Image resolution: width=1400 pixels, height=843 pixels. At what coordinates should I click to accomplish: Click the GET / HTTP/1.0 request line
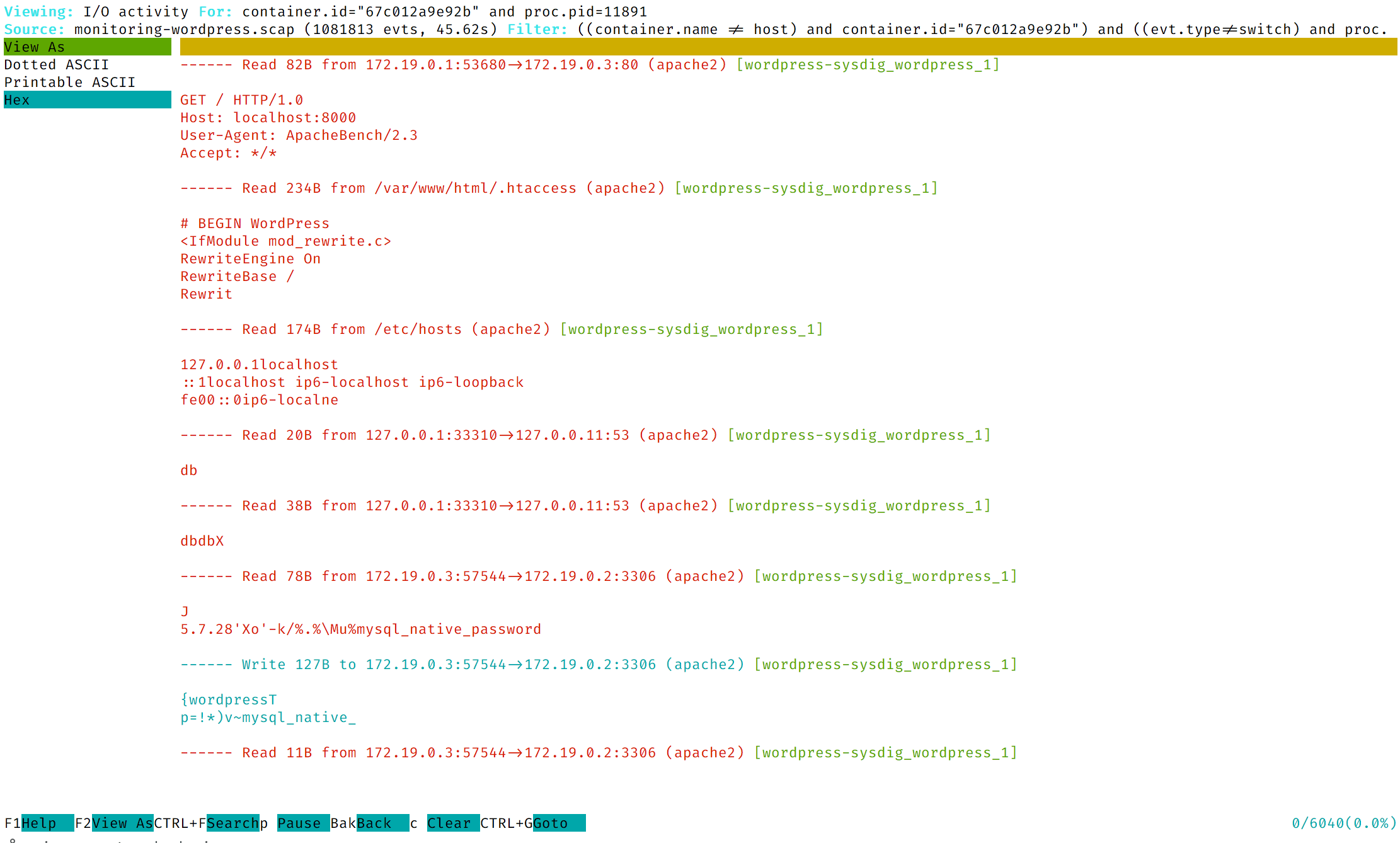tap(242, 100)
